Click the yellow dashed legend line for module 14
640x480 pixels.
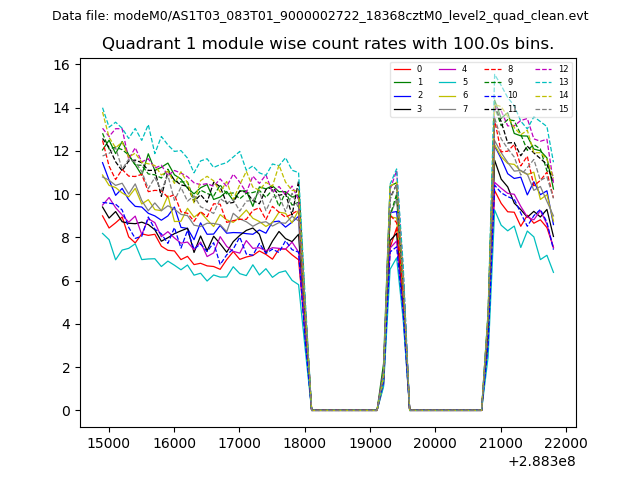click(x=541, y=95)
